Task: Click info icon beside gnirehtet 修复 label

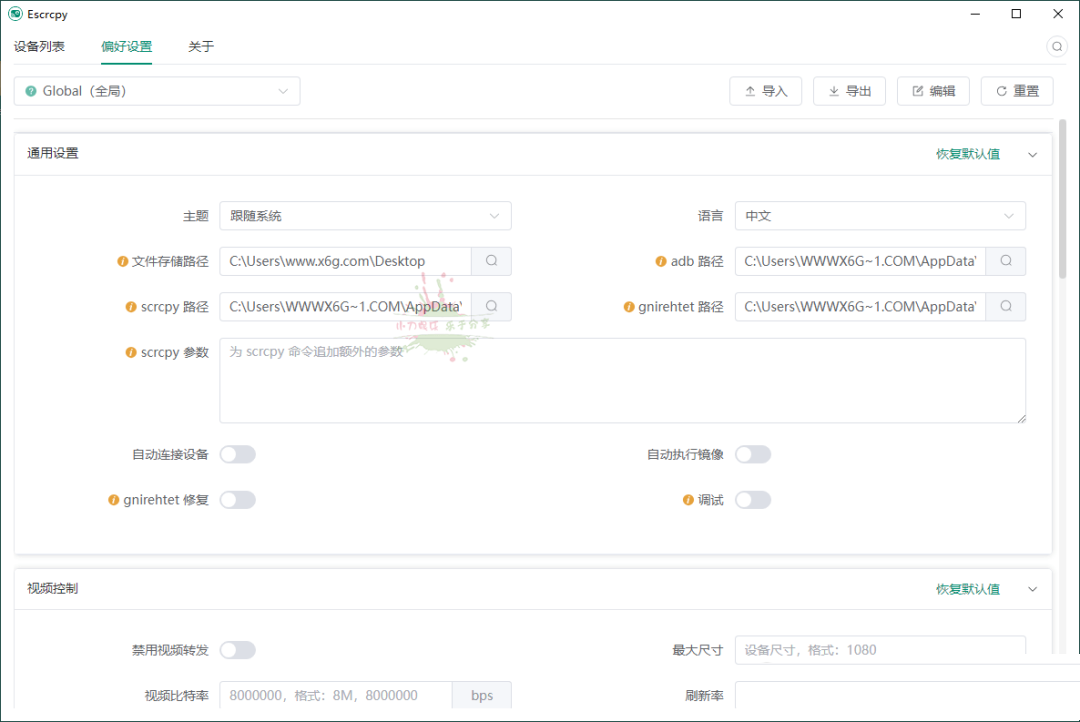Action: tap(114, 500)
